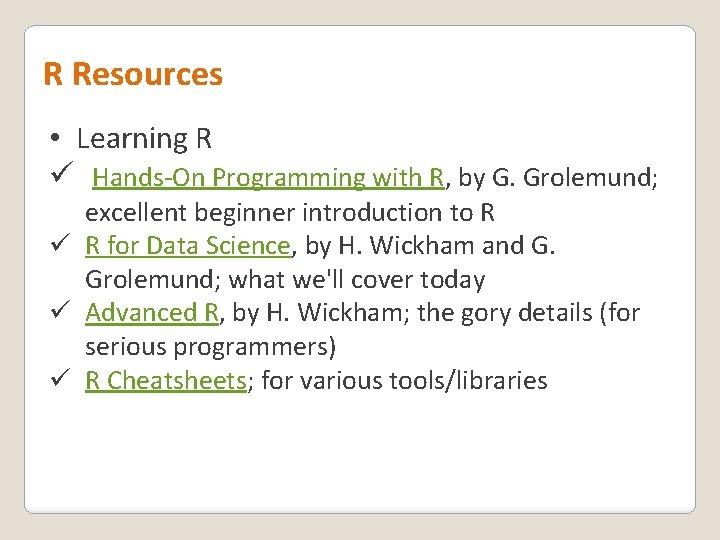The height and width of the screenshot is (540, 720).
Task: Click the line 'excellent beginner introduction to R'
Action: [x=290, y=213]
